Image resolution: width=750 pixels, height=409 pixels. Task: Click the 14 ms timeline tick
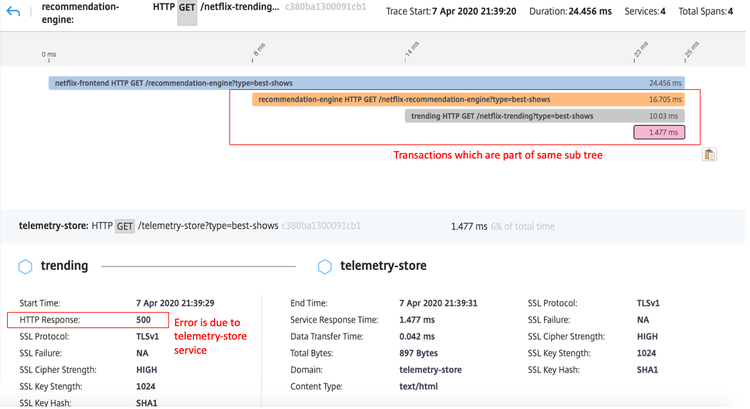click(411, 50)
